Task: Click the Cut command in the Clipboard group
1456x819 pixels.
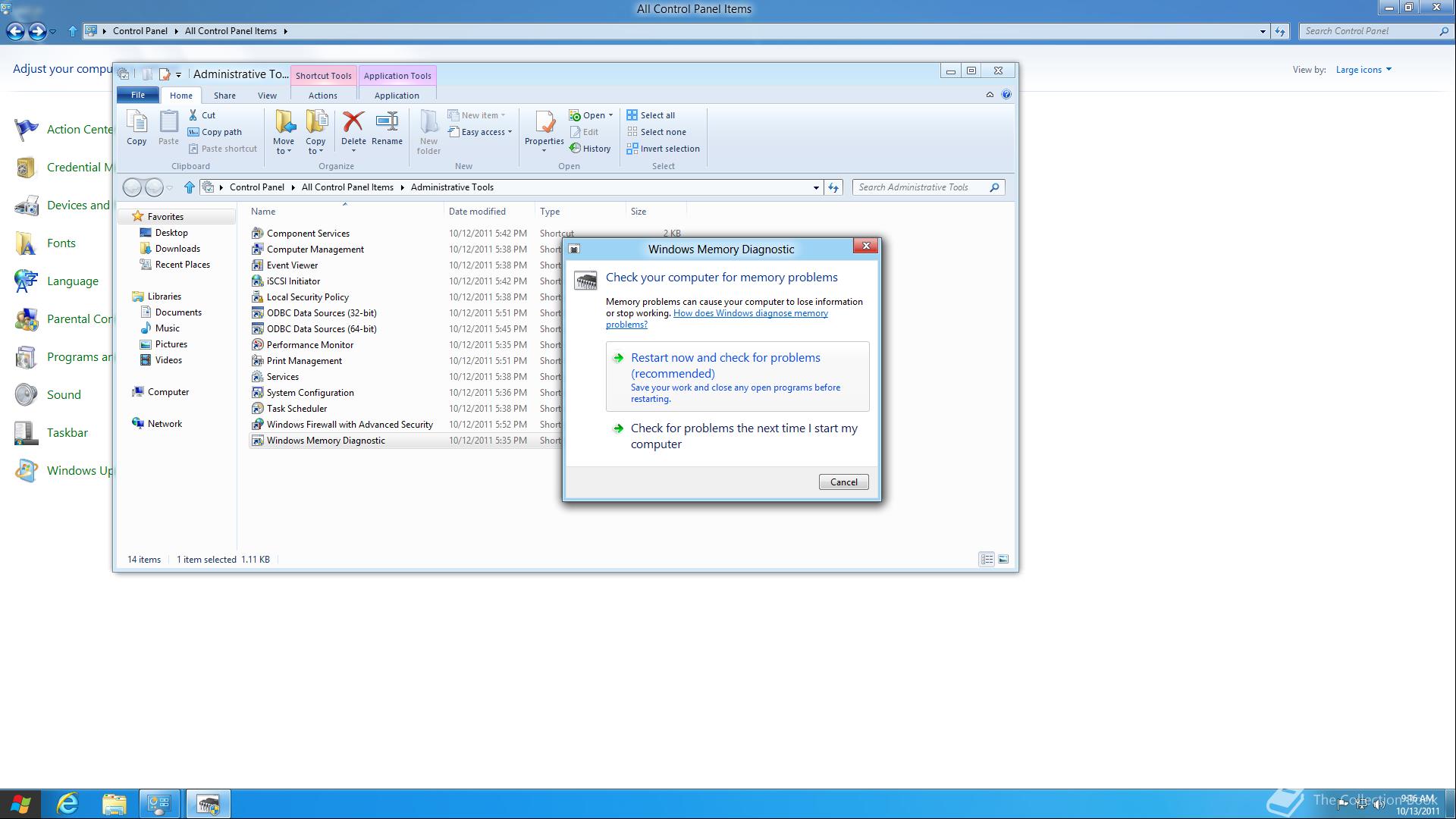Action: pos(202,115)
